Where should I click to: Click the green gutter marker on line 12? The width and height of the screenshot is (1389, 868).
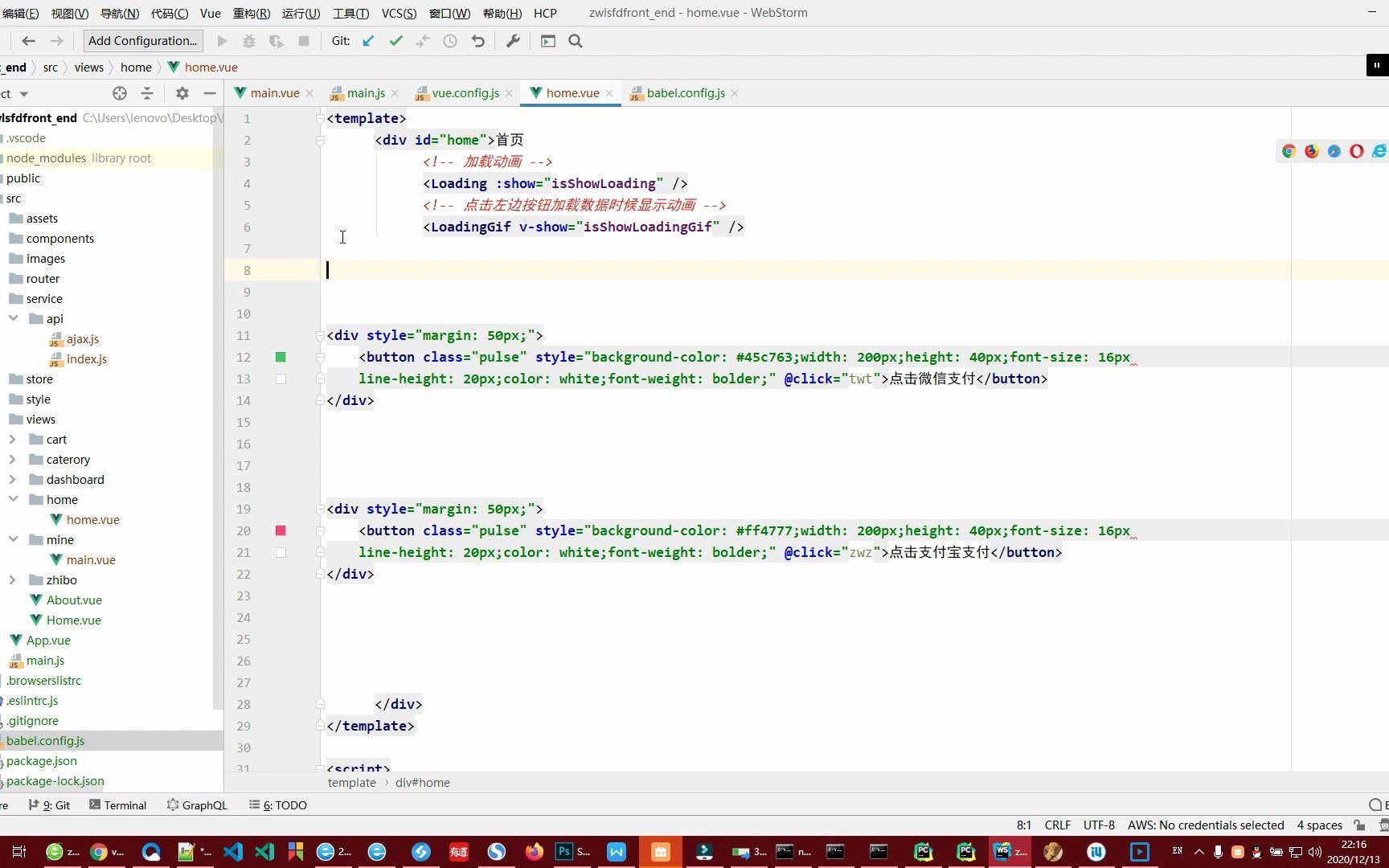coord(281,357)
